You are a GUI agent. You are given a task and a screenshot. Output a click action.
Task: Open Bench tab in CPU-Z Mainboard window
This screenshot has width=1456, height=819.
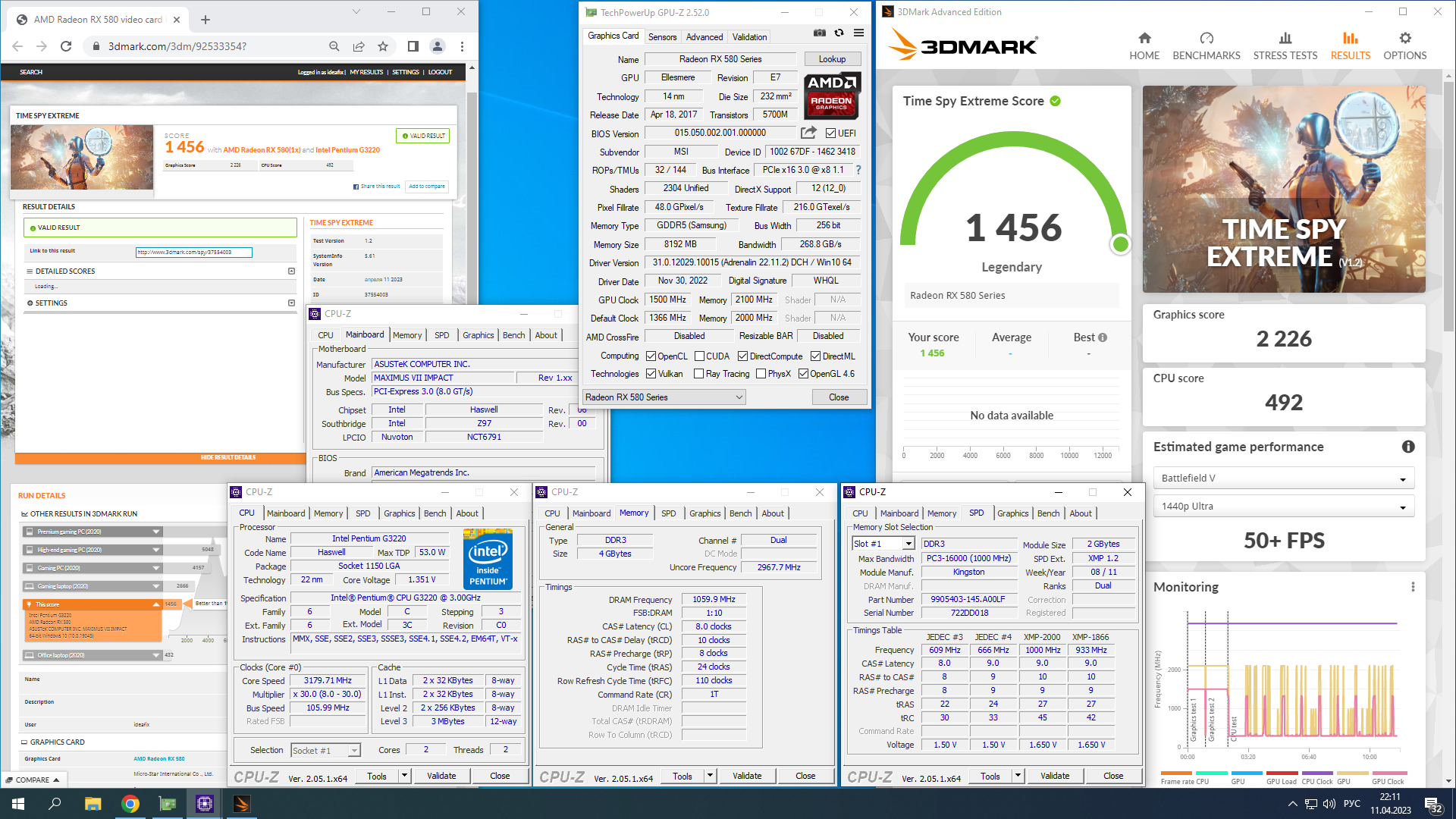coord(513,335)
